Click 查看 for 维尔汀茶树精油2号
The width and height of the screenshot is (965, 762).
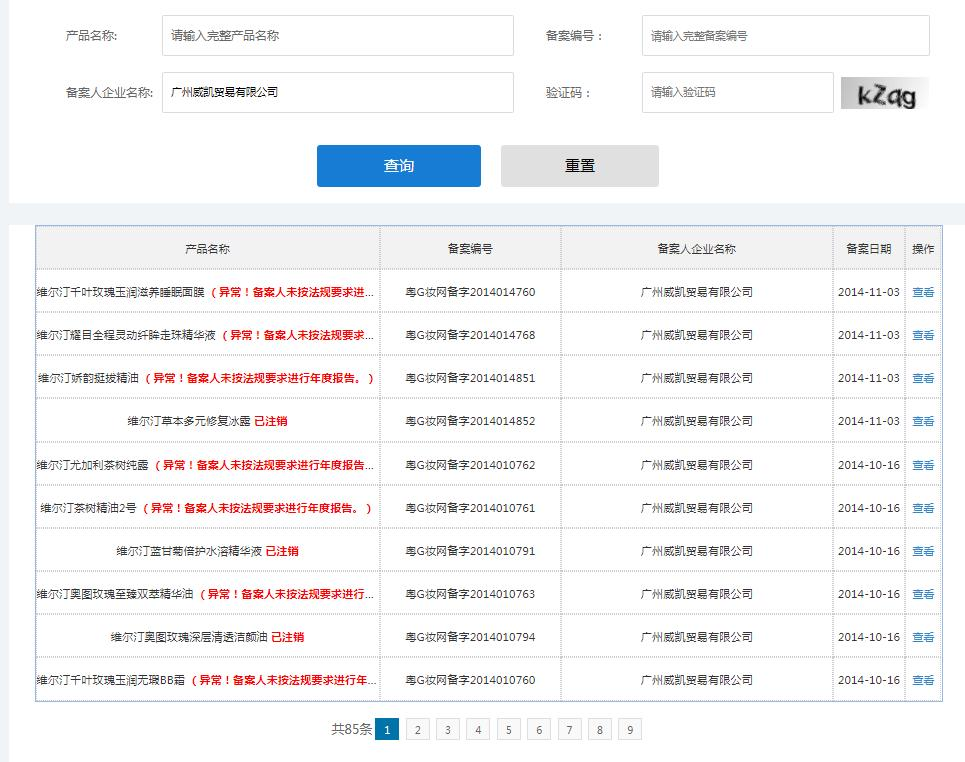pos(922,508)
